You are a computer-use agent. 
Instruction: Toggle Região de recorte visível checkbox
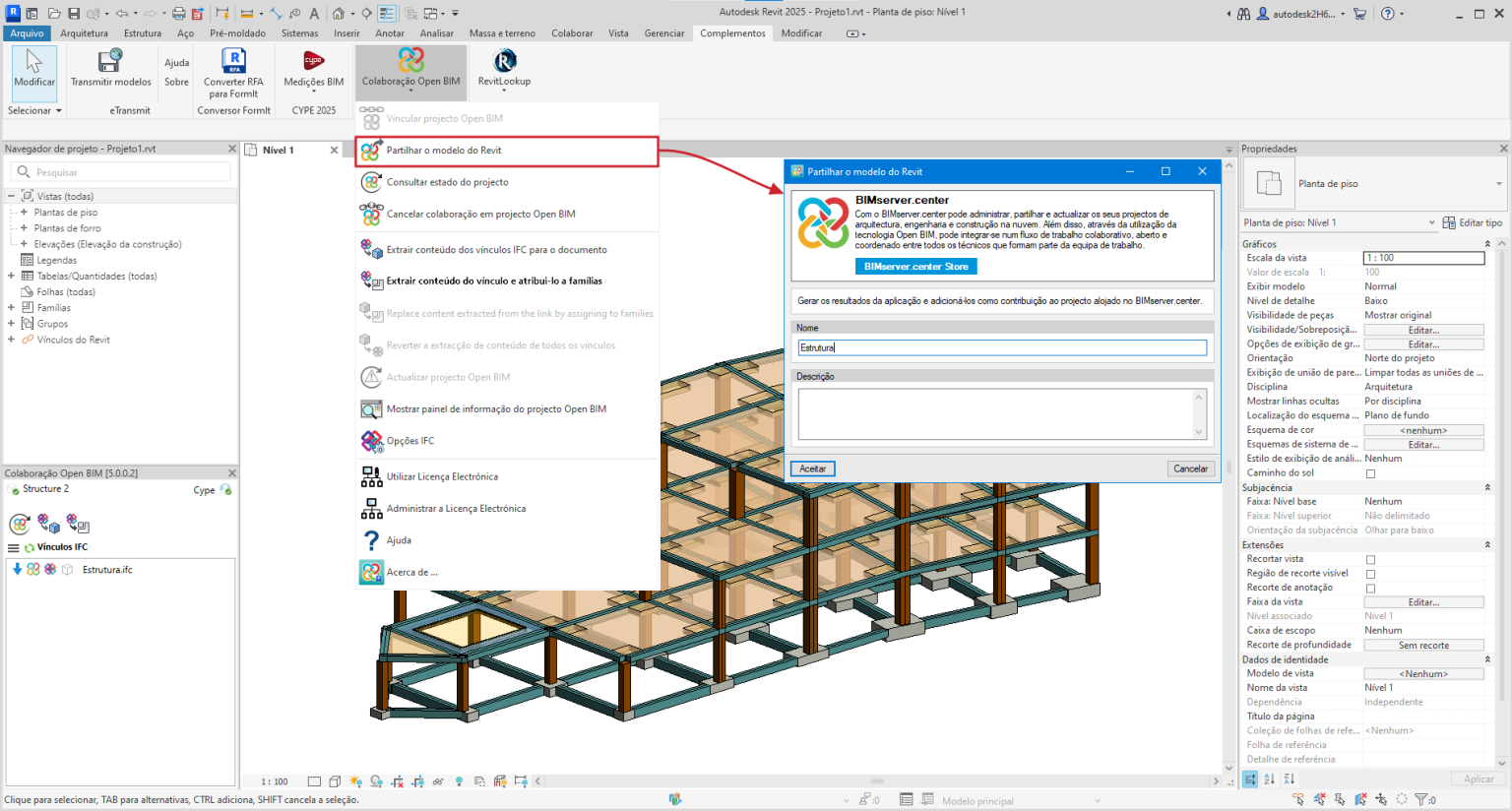pyautogui.click(x=1370, y=574)
